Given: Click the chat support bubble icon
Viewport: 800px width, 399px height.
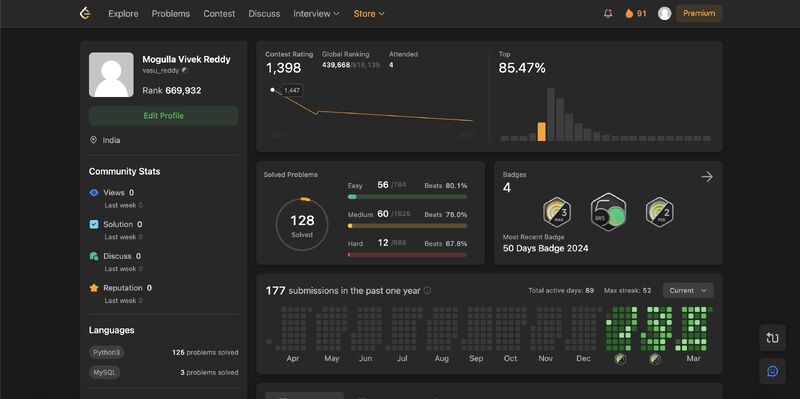Looking at the screenshot, I should click(x=772, y=371).
